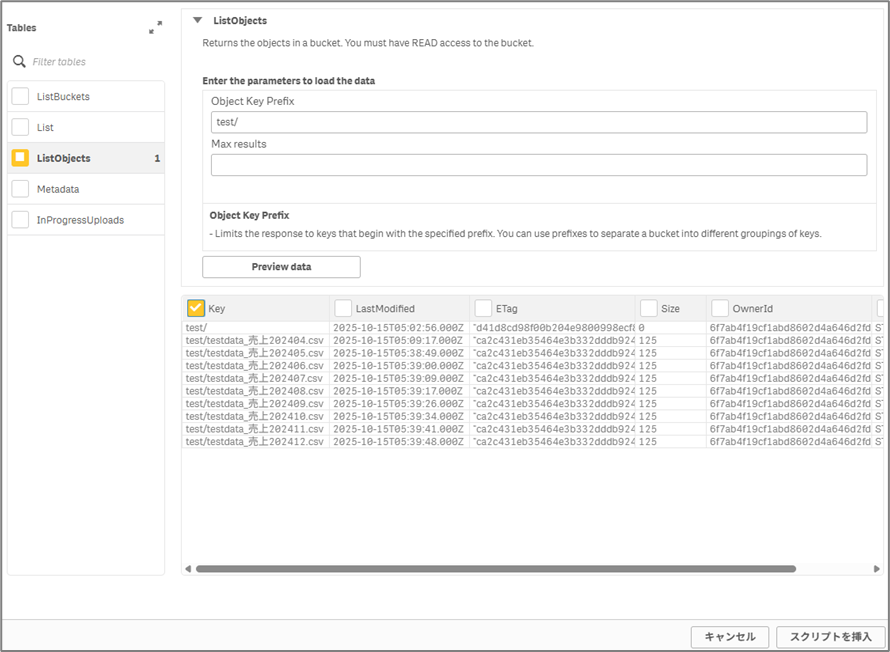Image resolution: width=890 pixels, height=652 pixels.
Task: Tick the InProgressUploads table checkbox
Action: pyautogui.click(x=20, y=220)
